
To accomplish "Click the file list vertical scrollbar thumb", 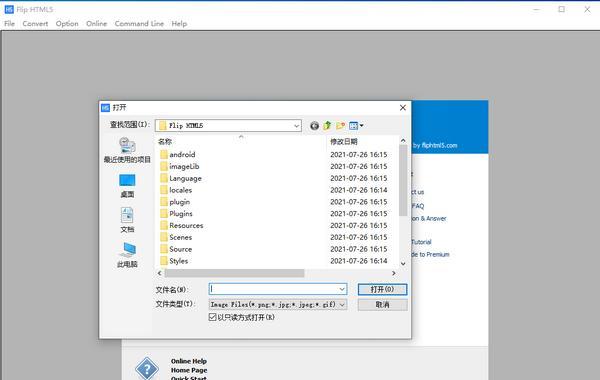I will [x=403, y=180].
